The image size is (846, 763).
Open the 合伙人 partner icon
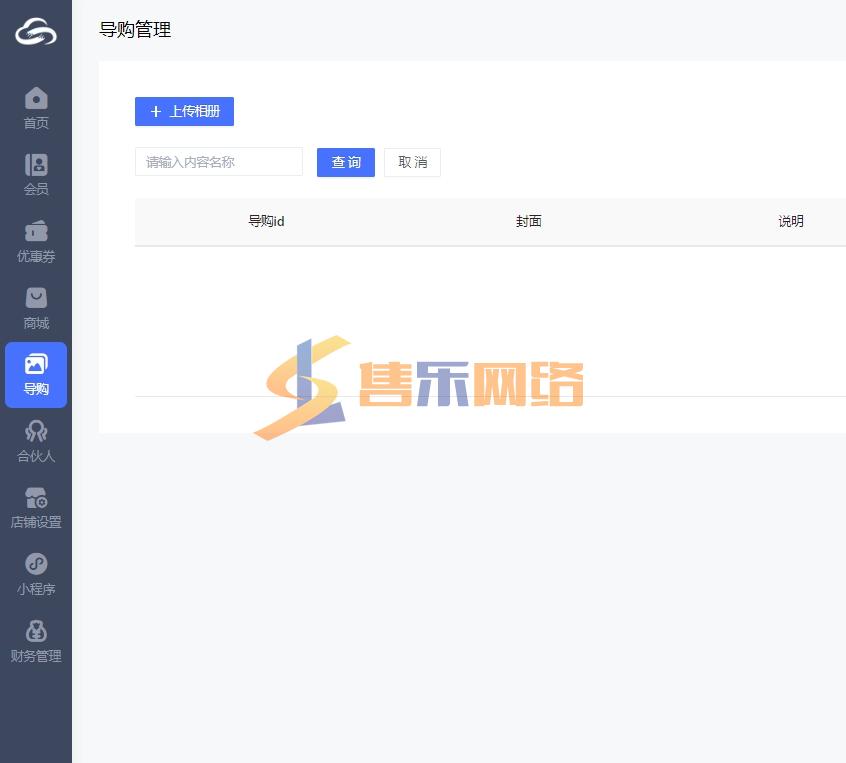[36, 431]
